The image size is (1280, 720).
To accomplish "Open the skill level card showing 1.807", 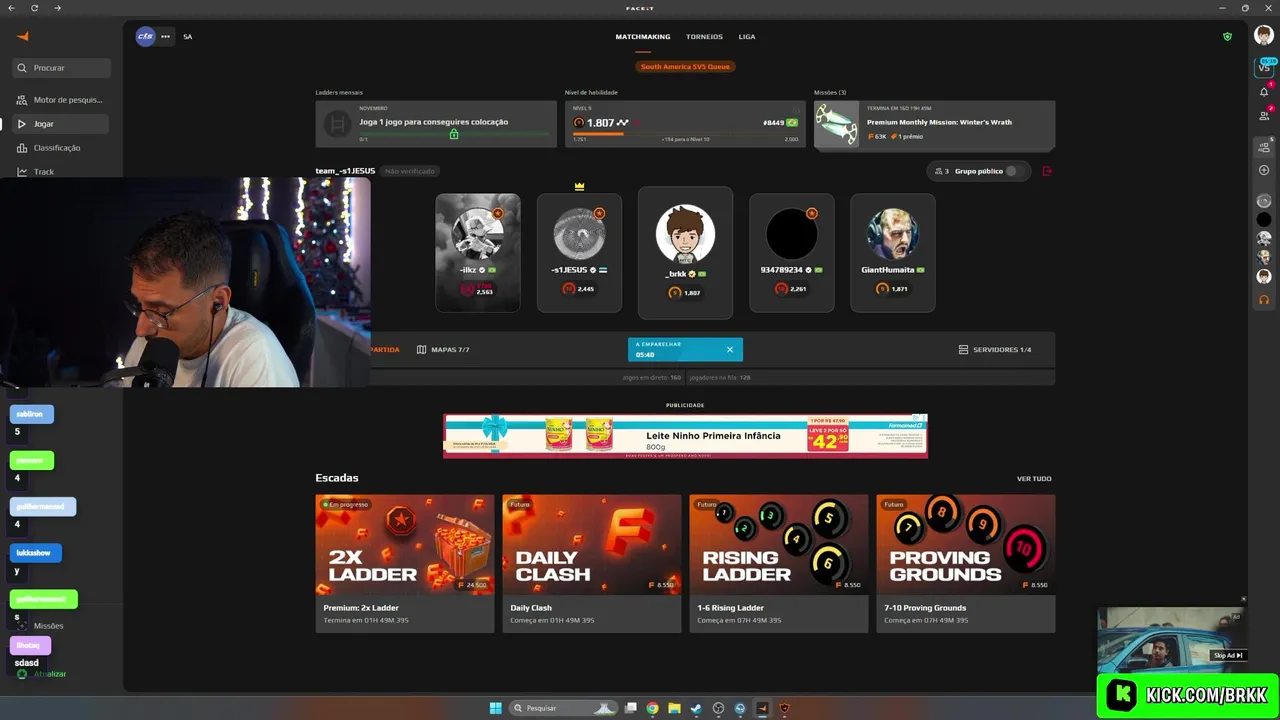I will pos(685,124).
